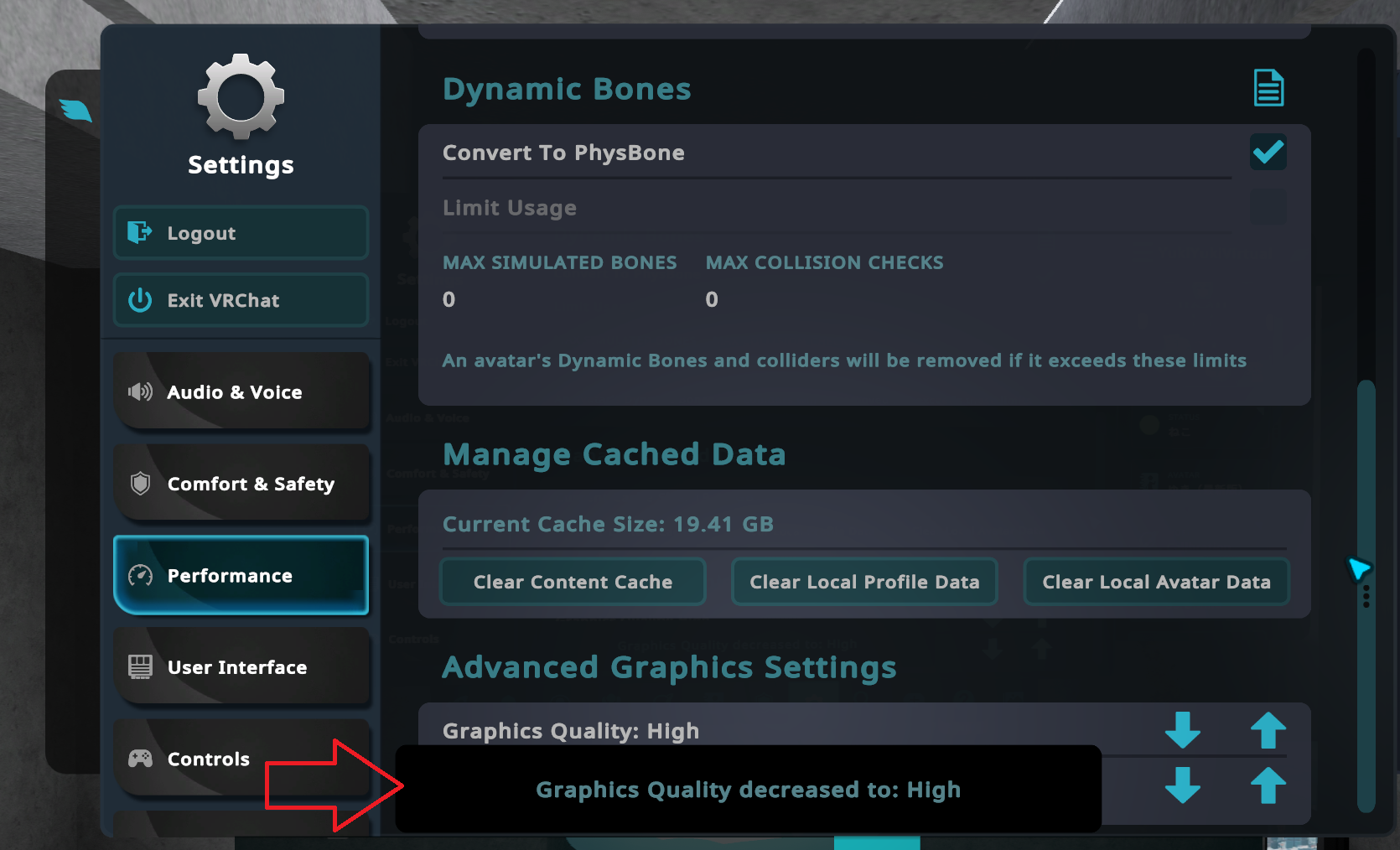Click the 'MAX SIMULATED BONES' label
Screen dimensions: 1400x850
tap(559, 262)
